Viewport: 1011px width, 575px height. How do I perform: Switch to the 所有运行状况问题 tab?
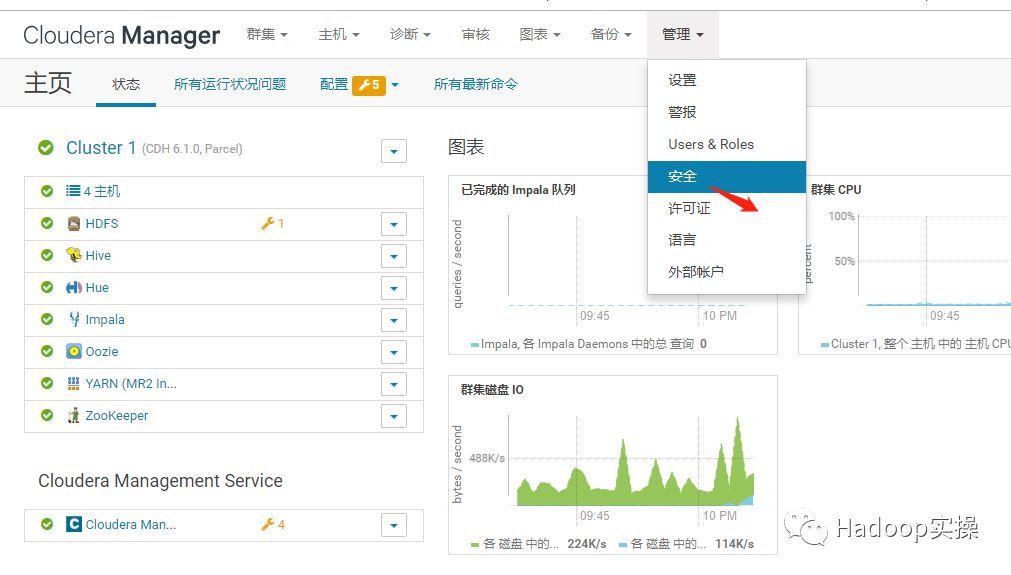coord(230,84)
